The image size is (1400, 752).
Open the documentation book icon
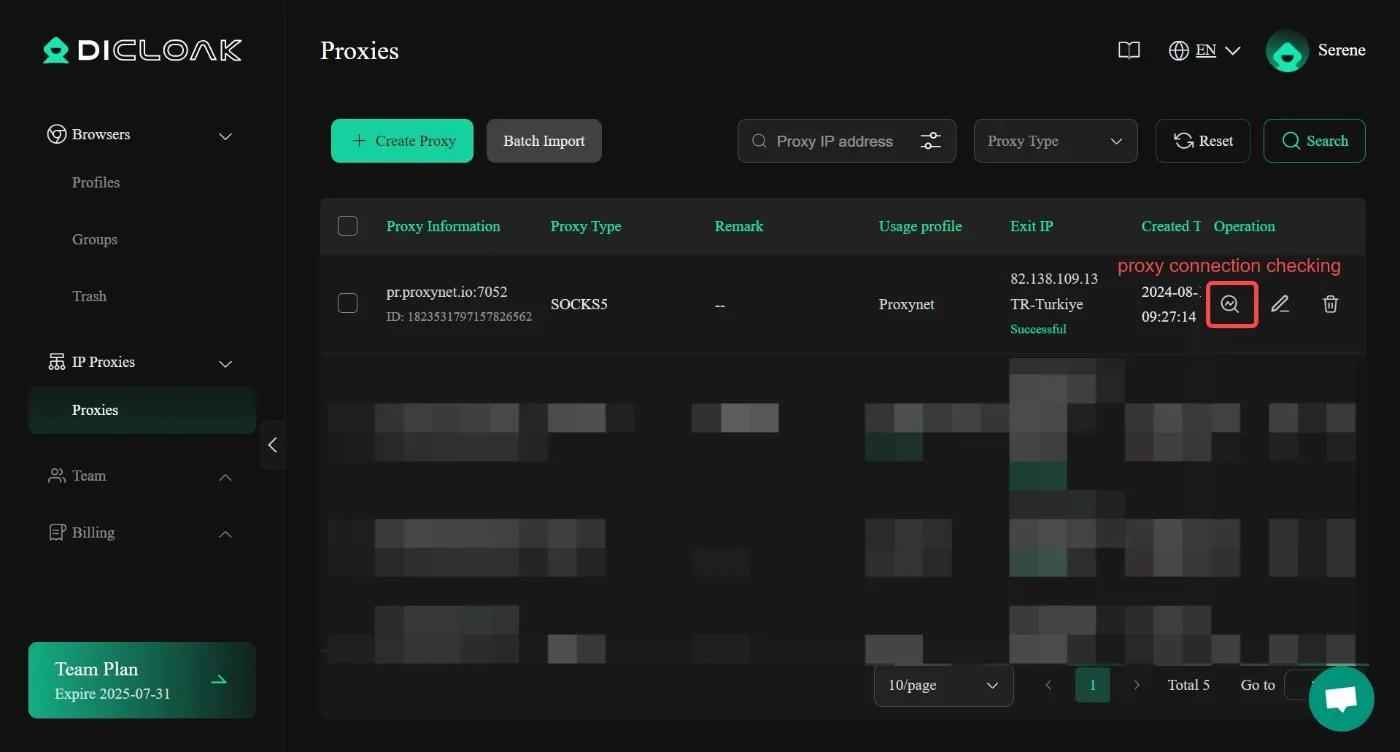coord(1129,50)
